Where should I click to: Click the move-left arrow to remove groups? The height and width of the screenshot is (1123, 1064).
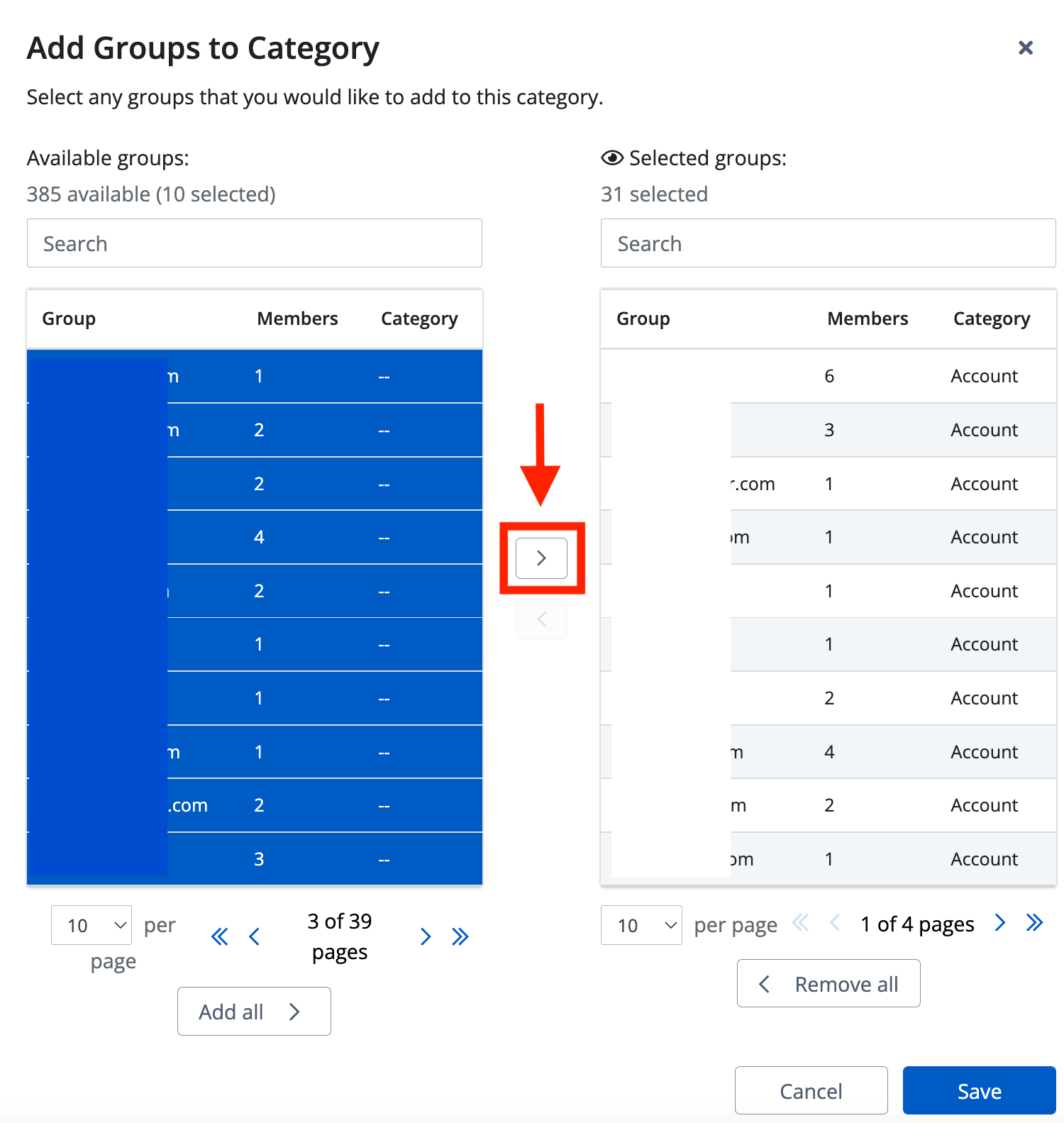click(541, 619)
